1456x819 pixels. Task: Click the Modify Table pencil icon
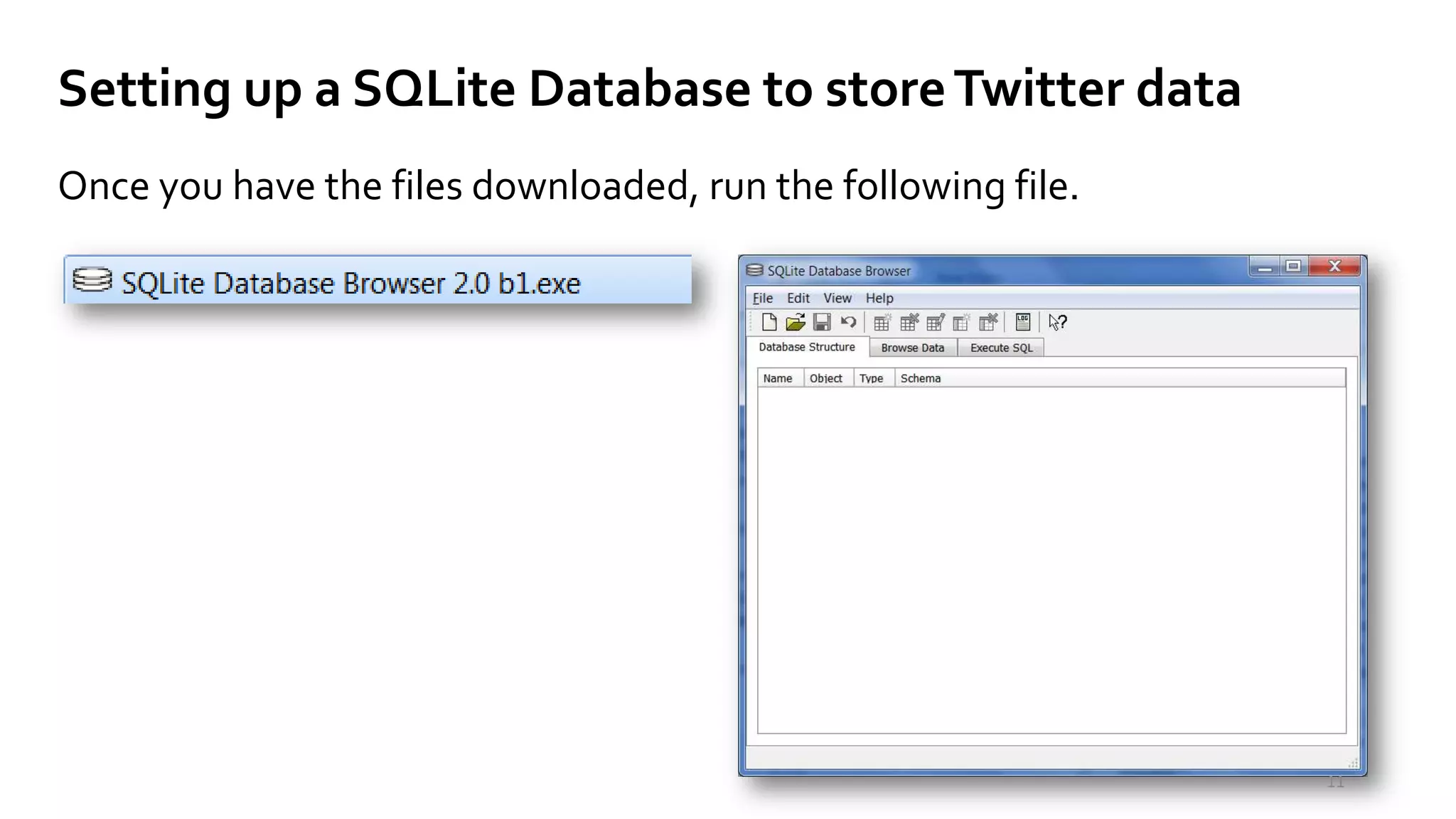coord(936,323)
